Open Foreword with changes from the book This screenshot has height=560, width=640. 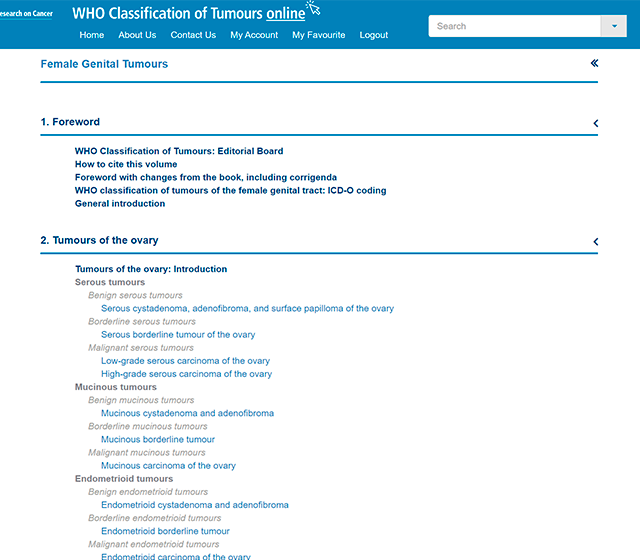pyautogui.click(x=206, y=177)
